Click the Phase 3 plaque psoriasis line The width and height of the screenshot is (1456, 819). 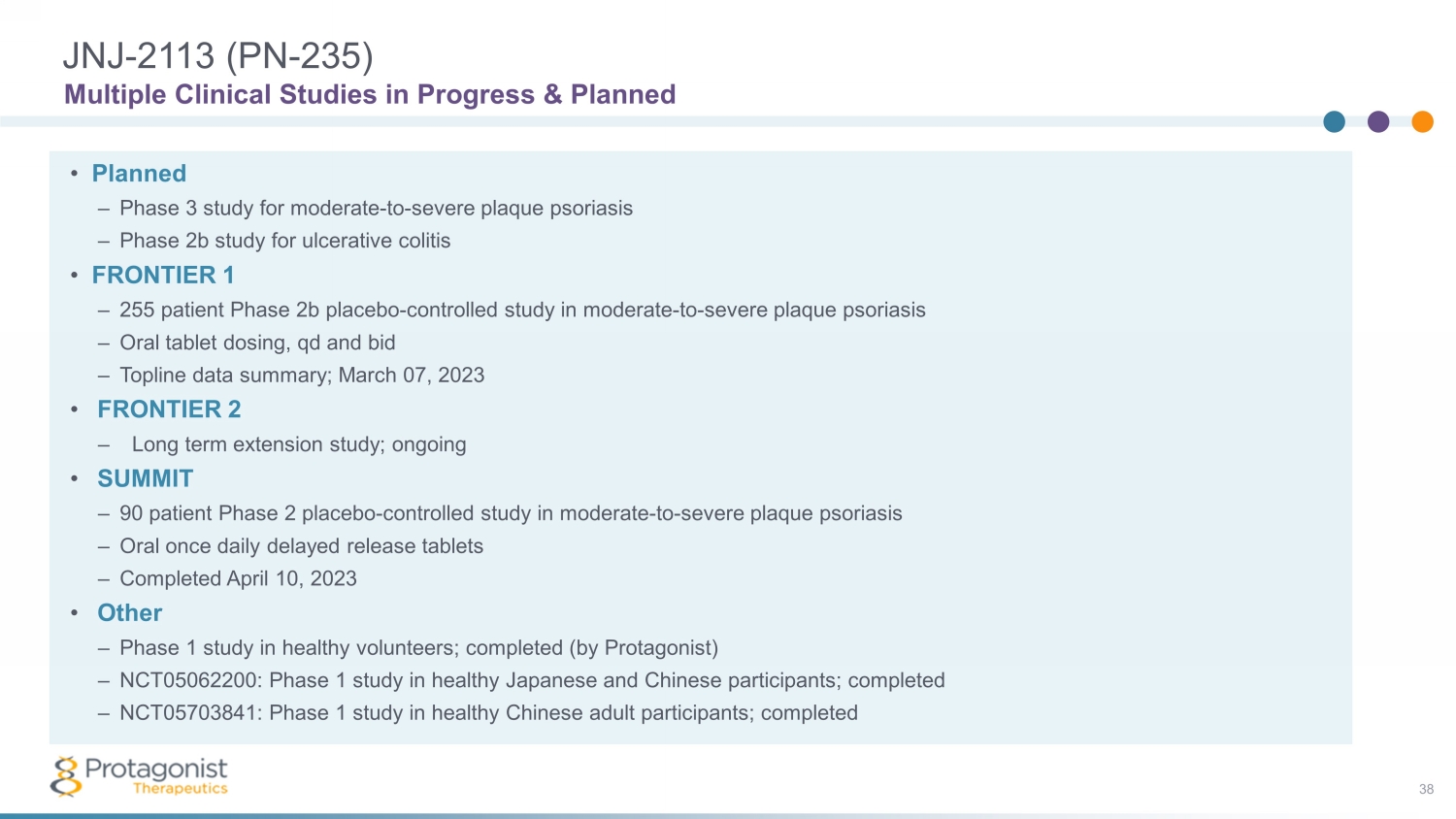tap(376, 209)
